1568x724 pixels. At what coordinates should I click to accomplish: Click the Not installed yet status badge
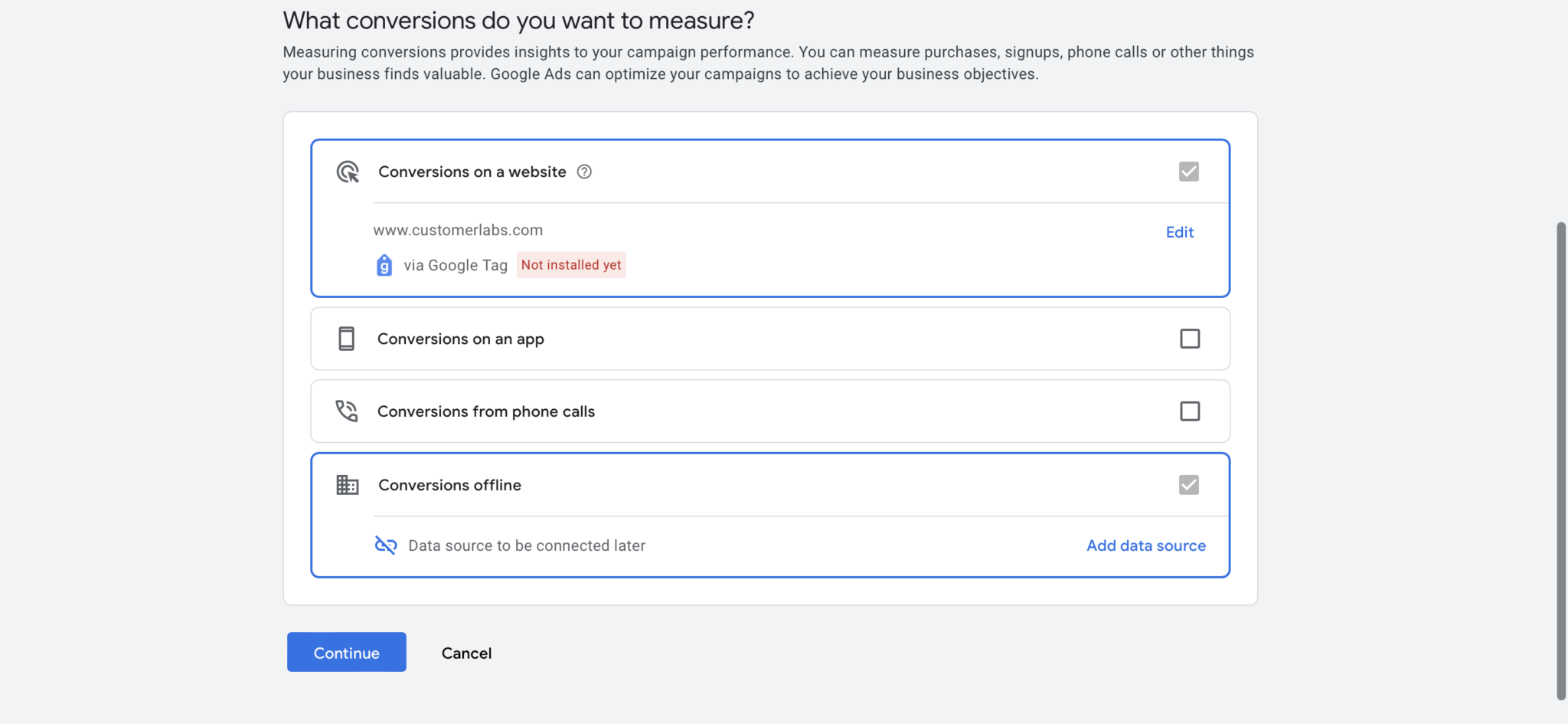click(x=570, y=264)
